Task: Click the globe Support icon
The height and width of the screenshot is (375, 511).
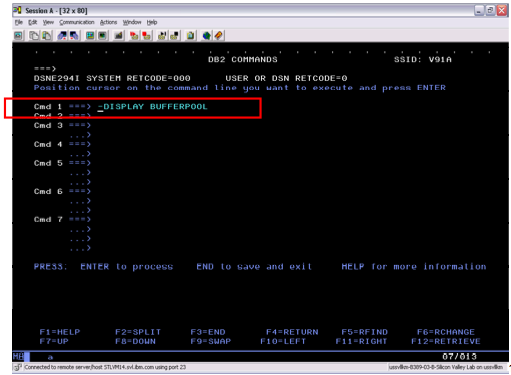Action: click(x=206, y=35)
